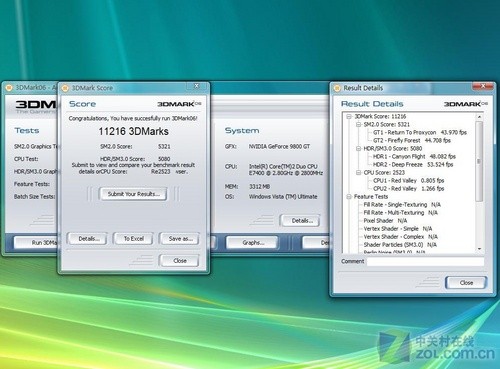Click Run 3DMark button in main window
This screenshot has height=369, width=500.
(36, 243)
